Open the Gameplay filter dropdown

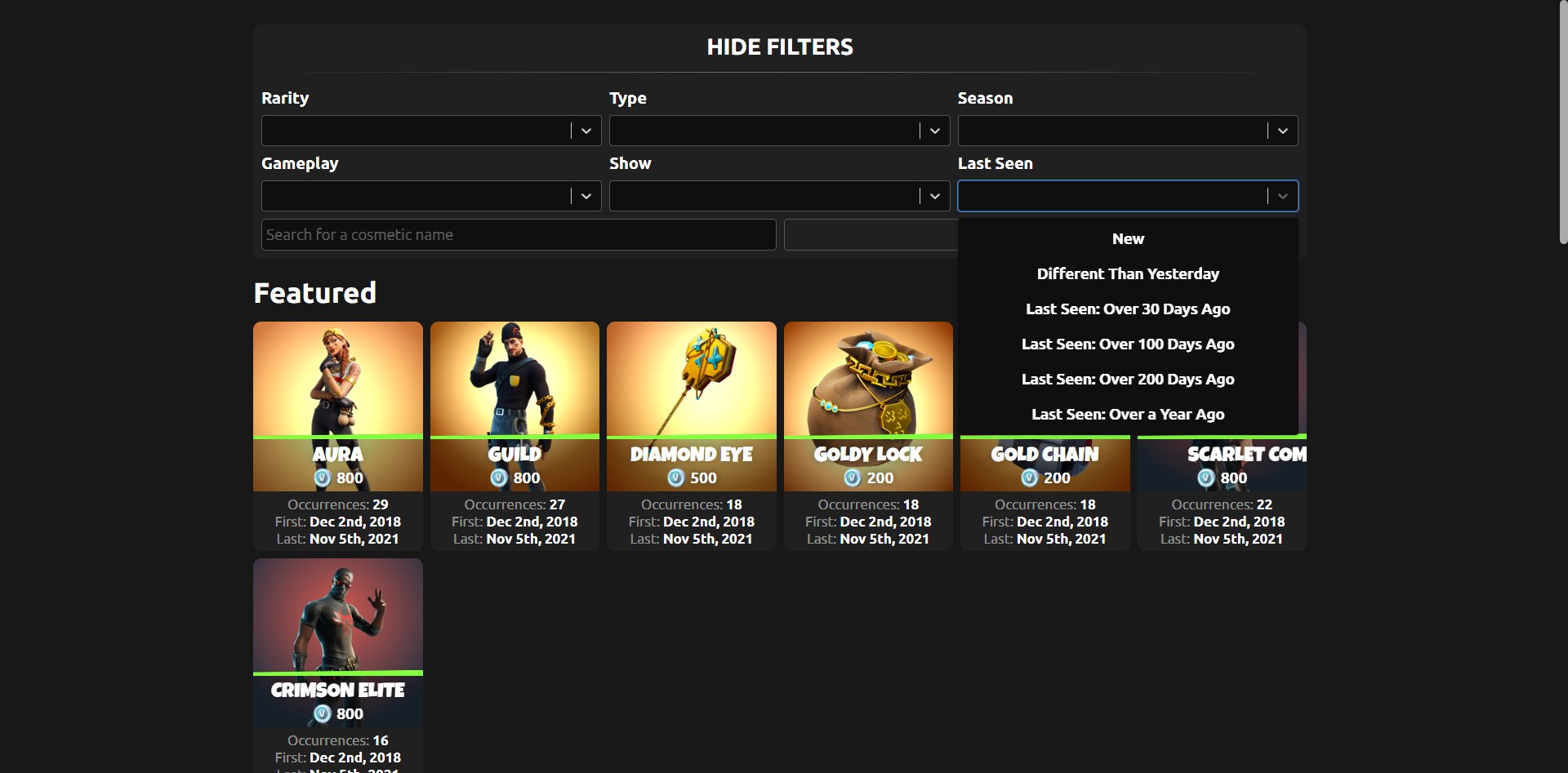[431, 196]
